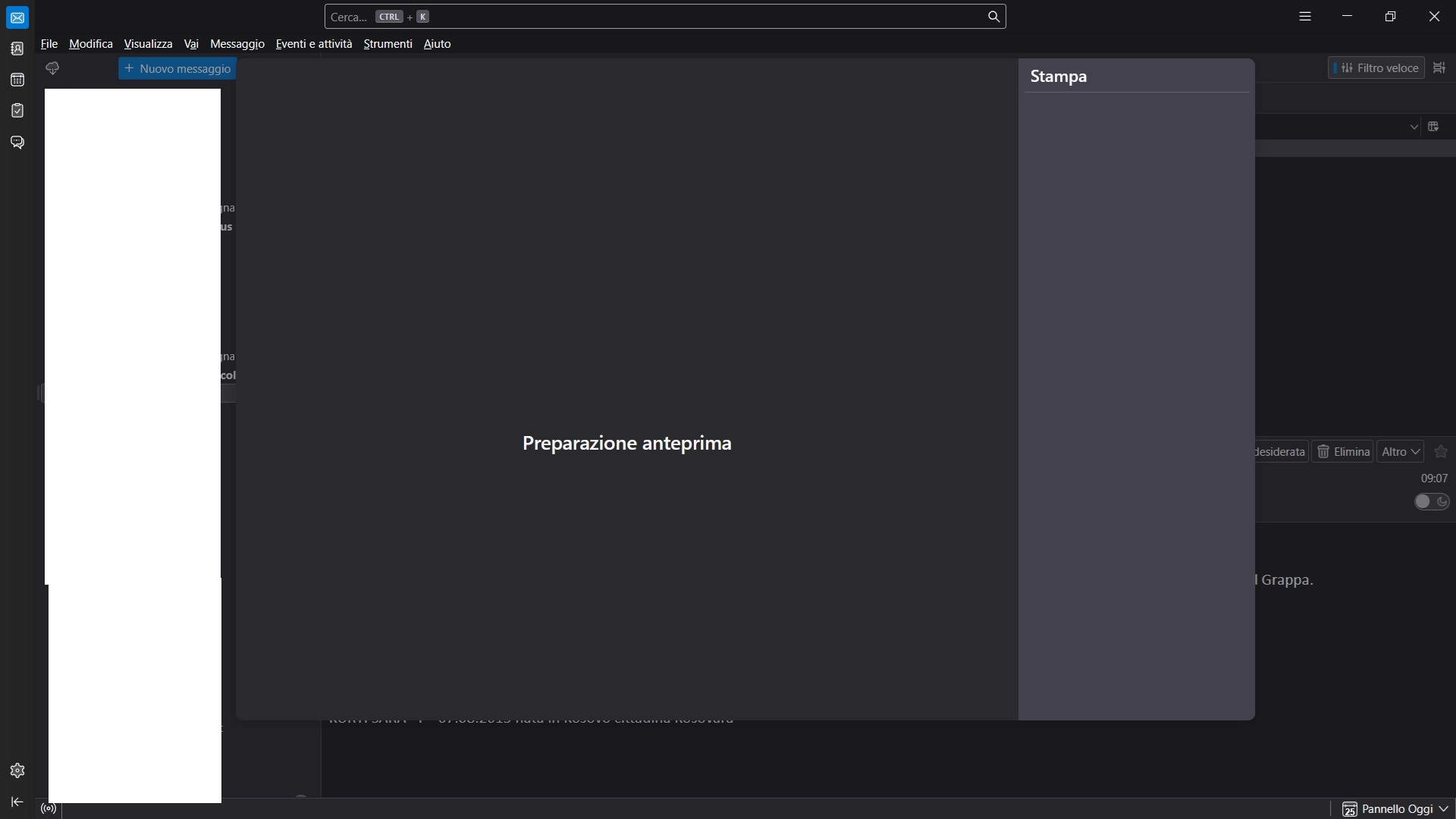Click the Elimina button
Image resolution: width=1456 pixels, height=819 pixels.
[x=1342, y=452]
